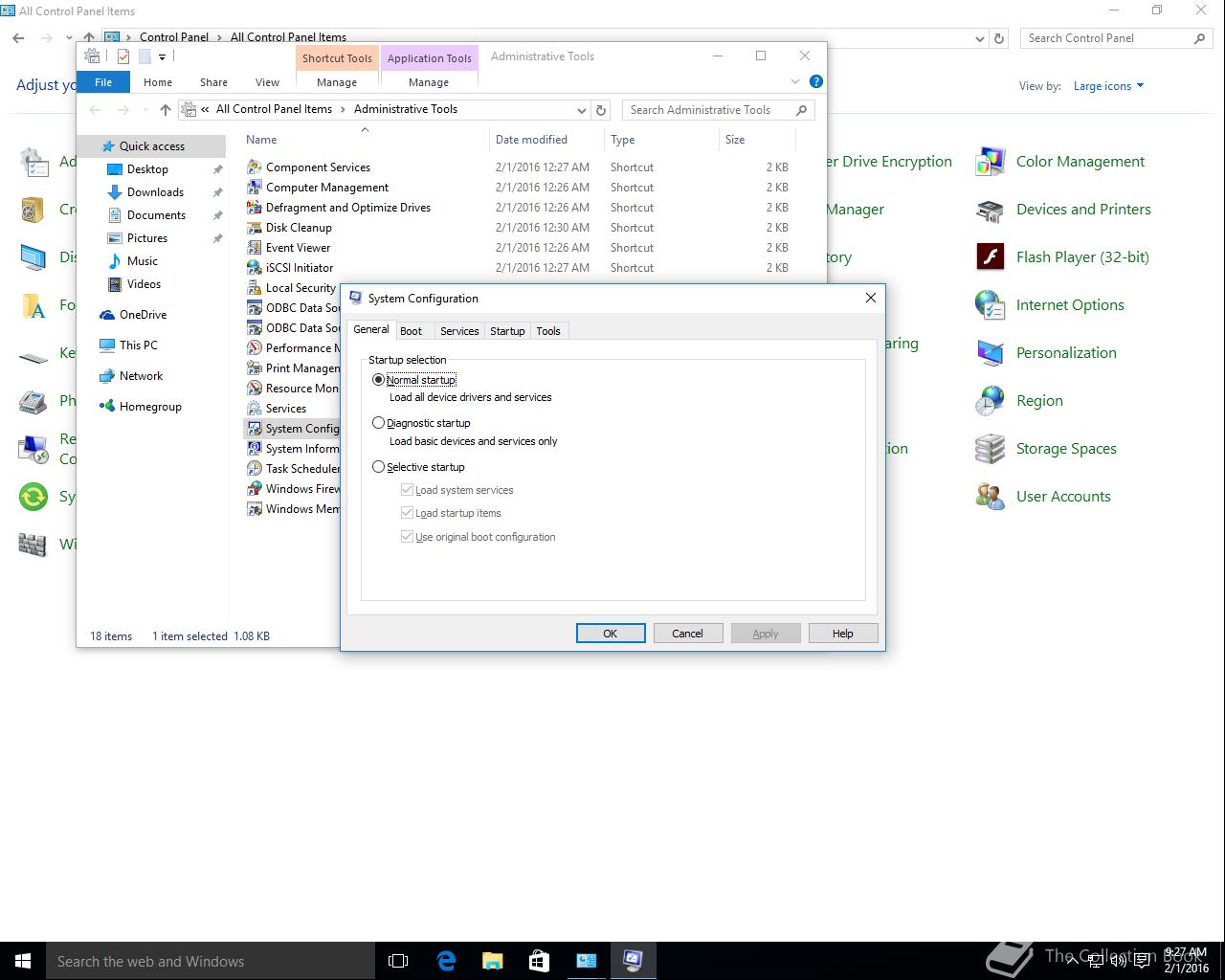
Task: Click Cancel in System Configuration
Action: pyautogui.click(x=687, y=634)
